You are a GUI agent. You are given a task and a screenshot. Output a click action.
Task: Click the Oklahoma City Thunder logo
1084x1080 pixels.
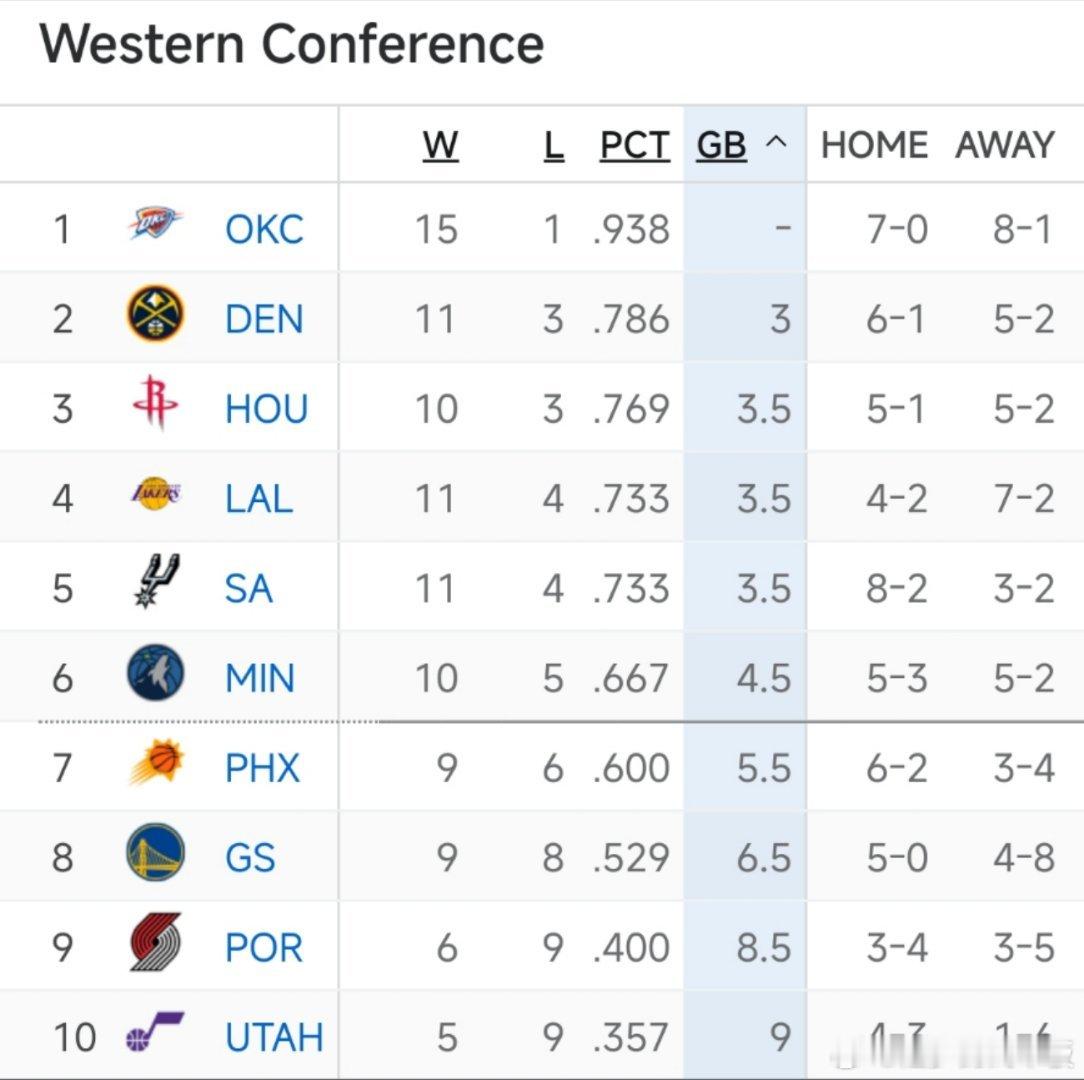[x=155, y=224]
